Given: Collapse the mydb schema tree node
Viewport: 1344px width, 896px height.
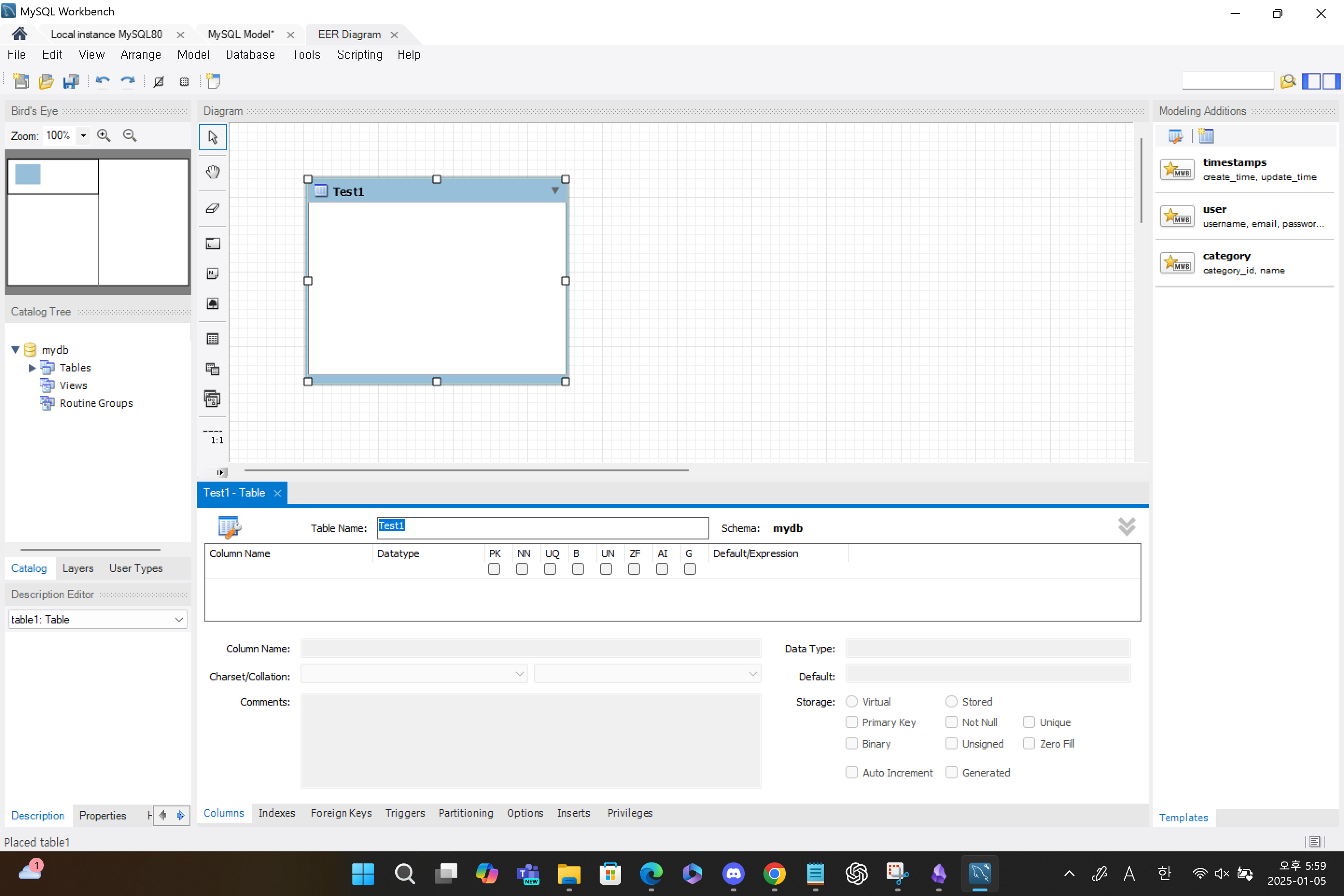Looking at the screenshot, I should click(x=15, y=350).
